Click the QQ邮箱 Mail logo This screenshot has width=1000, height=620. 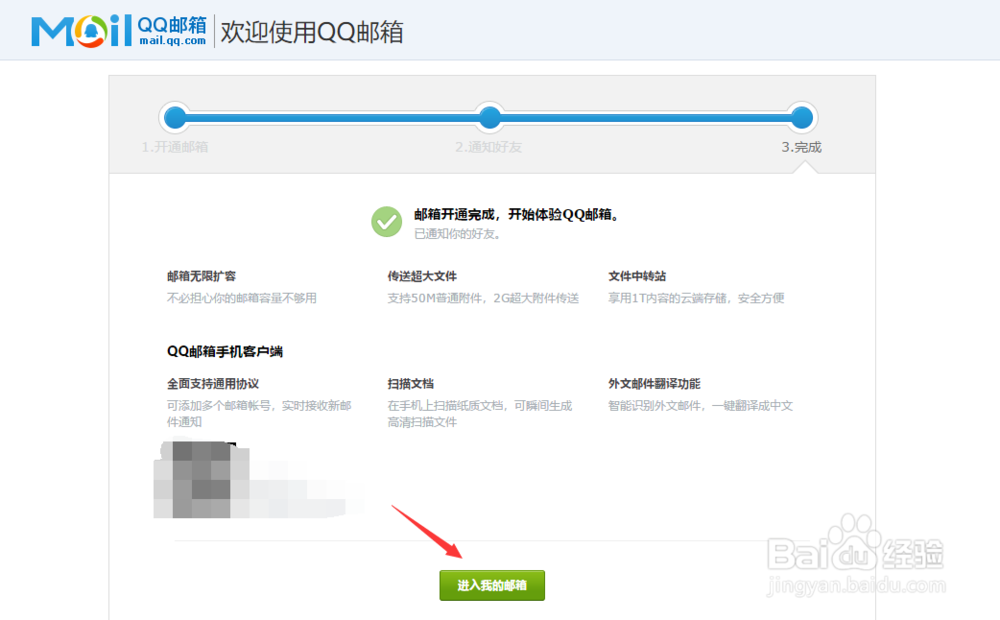pos(119,31)
